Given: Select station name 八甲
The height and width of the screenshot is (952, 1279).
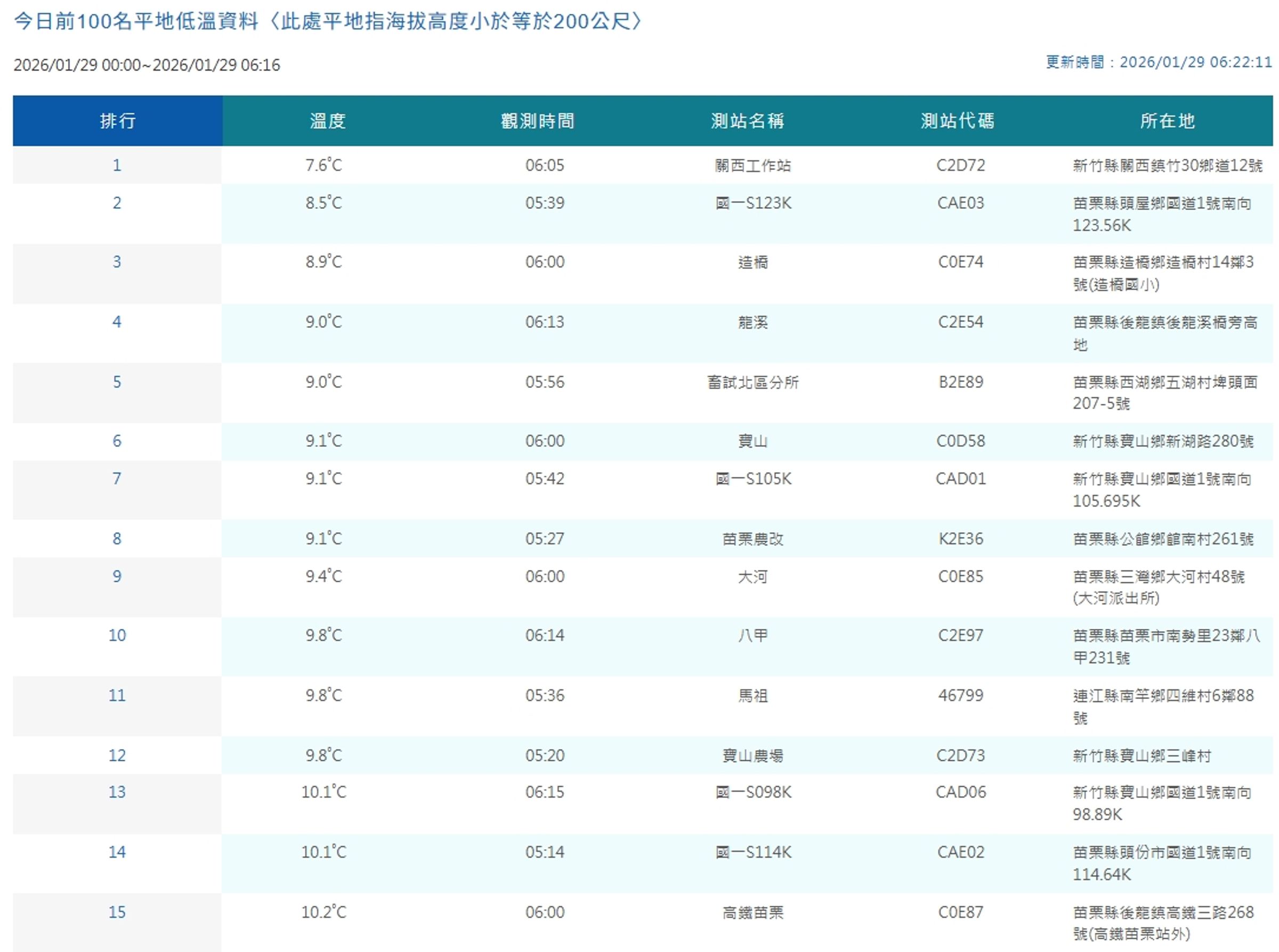Looking at the screenshot, I should click(753, 636).
